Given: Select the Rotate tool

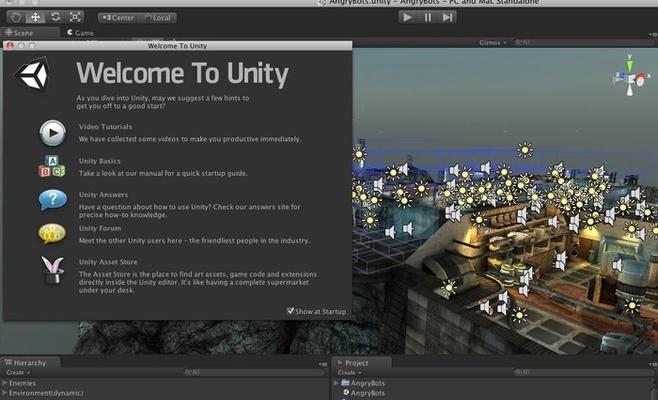Looking at the screenshot, I should pos(55,17).
